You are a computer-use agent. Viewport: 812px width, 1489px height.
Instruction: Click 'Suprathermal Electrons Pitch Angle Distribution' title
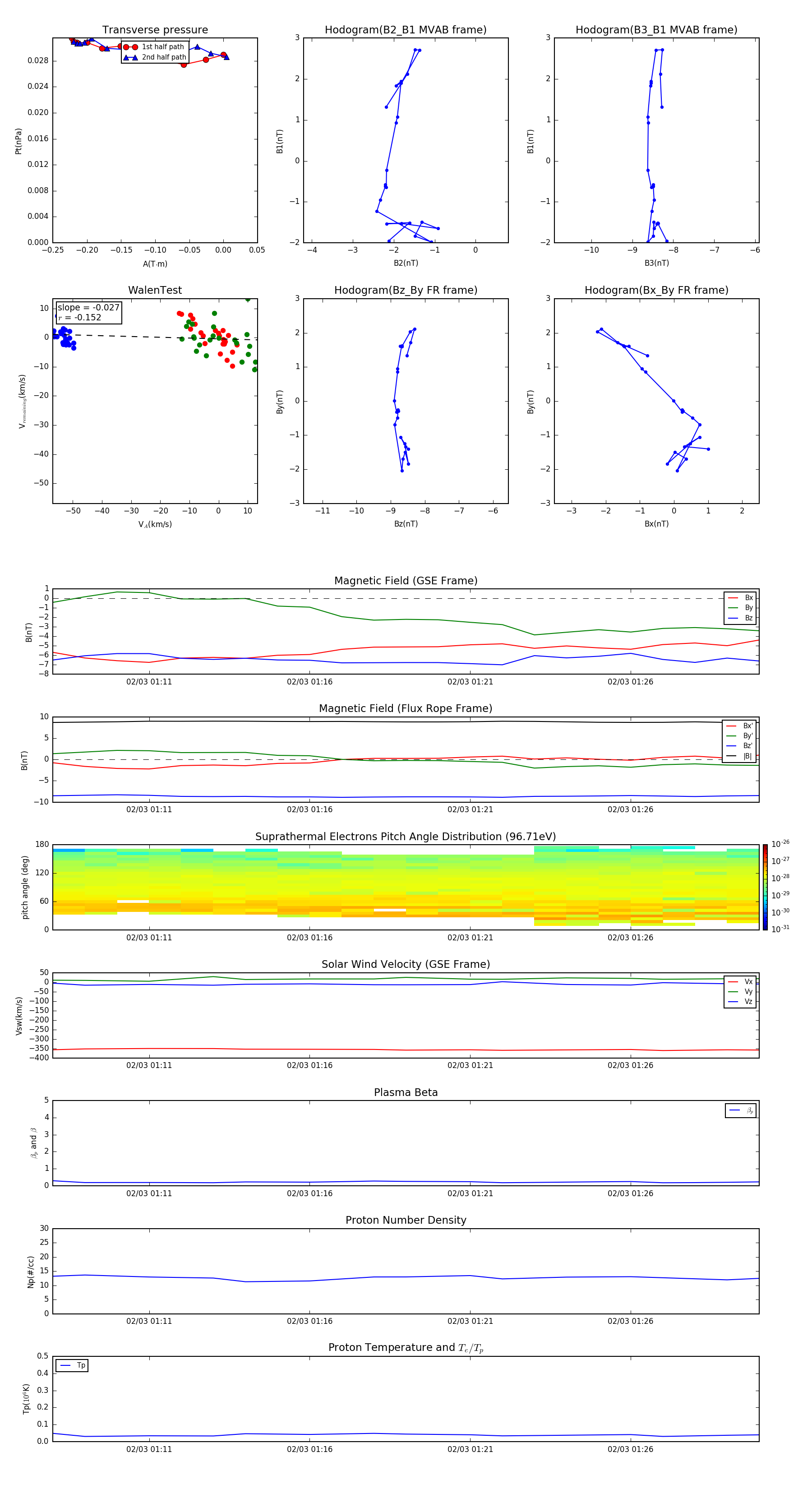coord(406,837)
